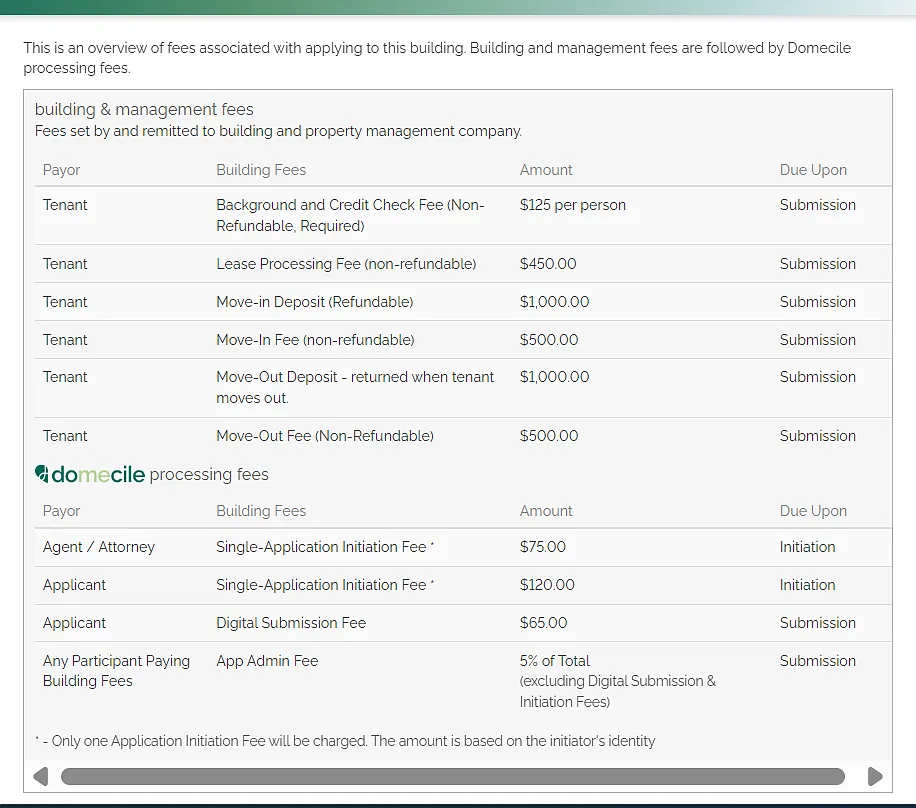
Task: Click the Move-in Deposit (Refundable) entry
Action: click(314, 302)
